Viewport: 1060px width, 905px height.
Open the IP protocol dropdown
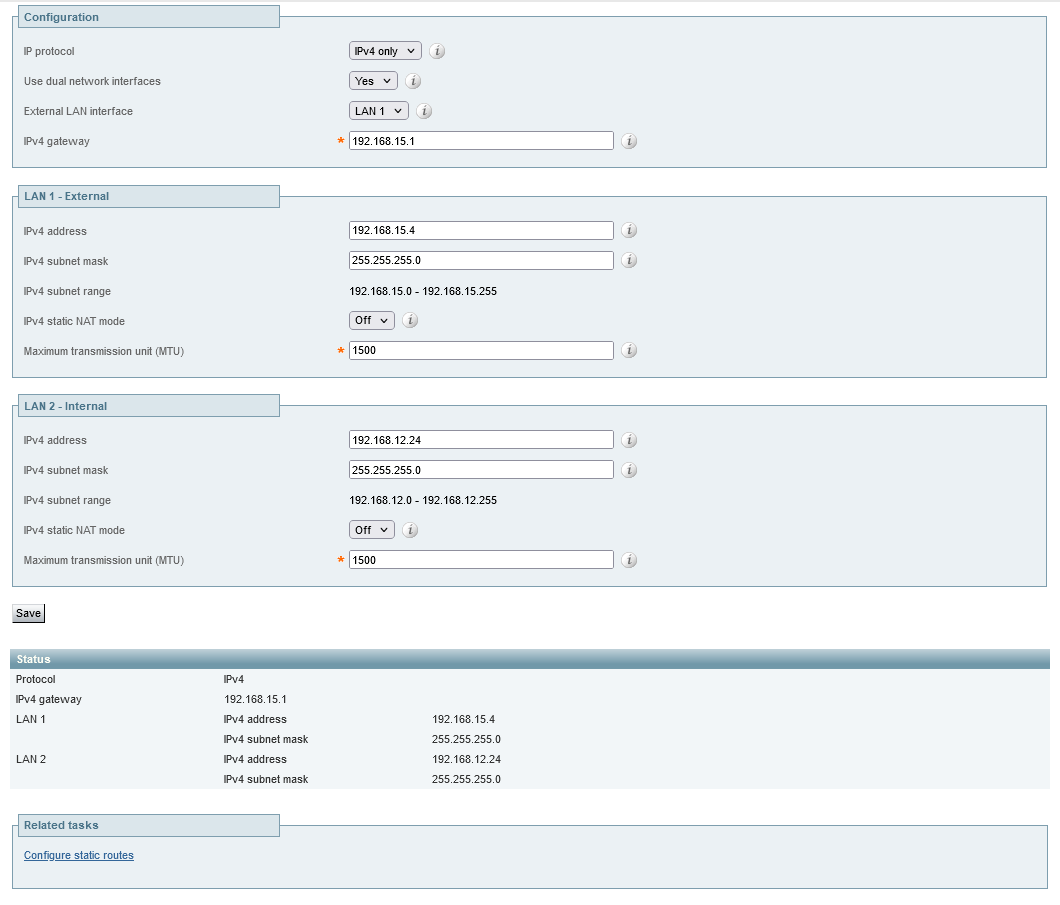[384, 50]
